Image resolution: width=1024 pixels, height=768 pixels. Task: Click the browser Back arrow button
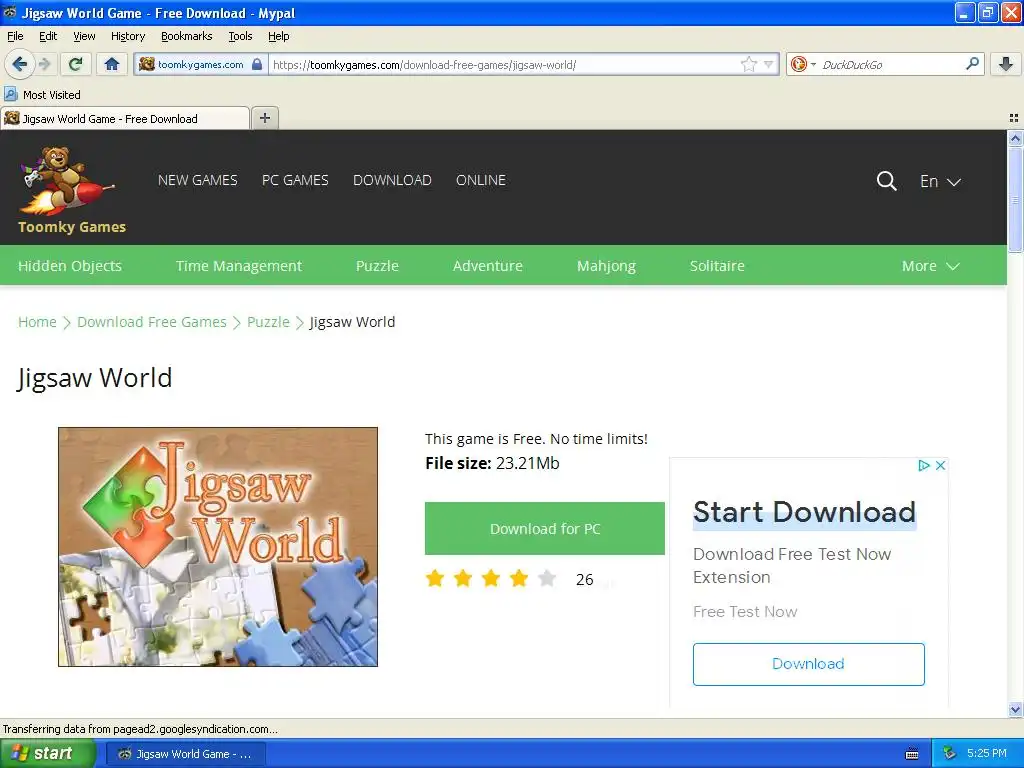coord(20,64)
